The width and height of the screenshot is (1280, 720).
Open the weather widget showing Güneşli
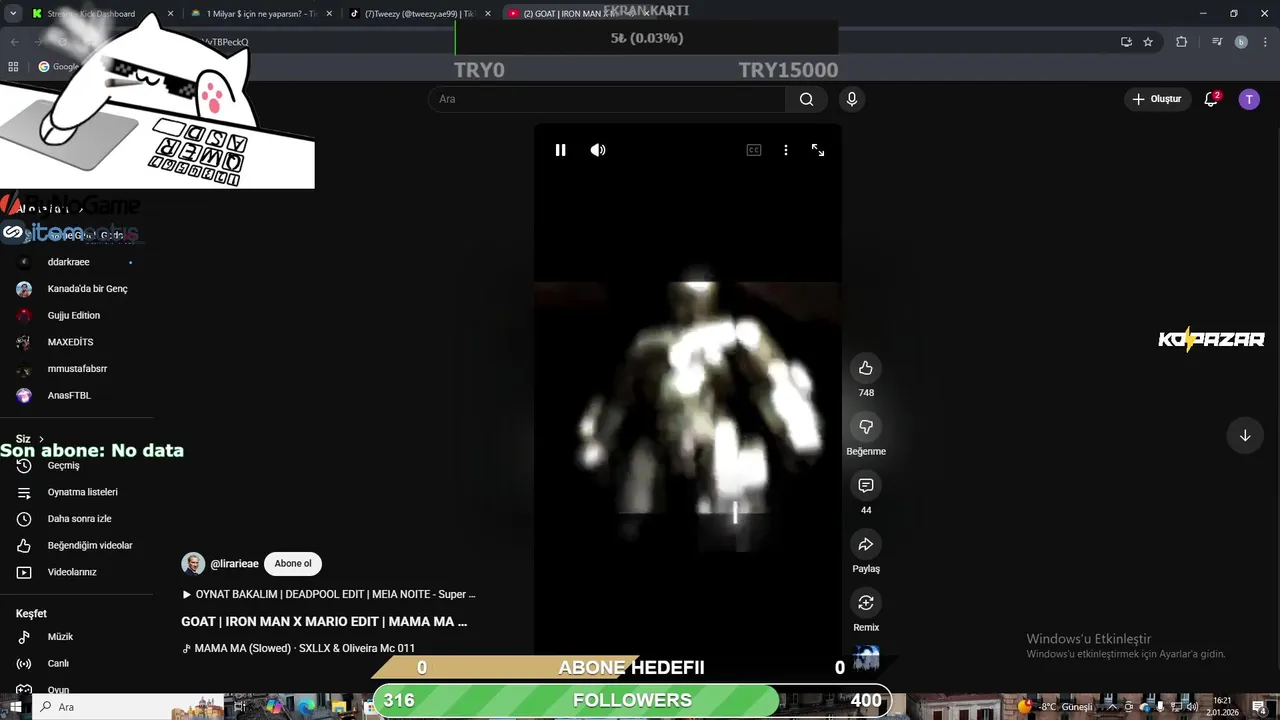[1056, 707]
